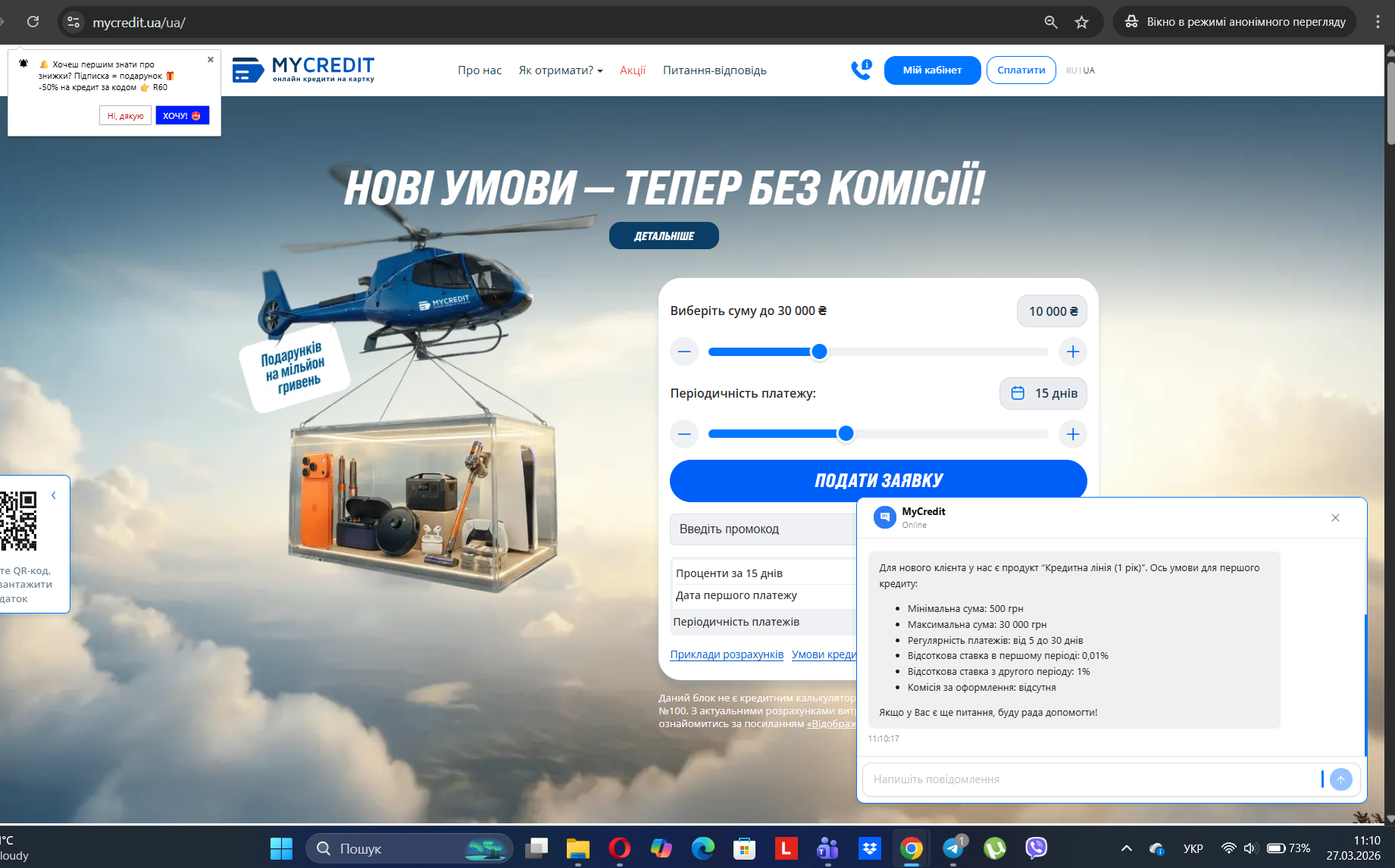The width and height of the screenshot is (1395, 868).
Task: Open the battery status tray icon
Action: 1288,848
